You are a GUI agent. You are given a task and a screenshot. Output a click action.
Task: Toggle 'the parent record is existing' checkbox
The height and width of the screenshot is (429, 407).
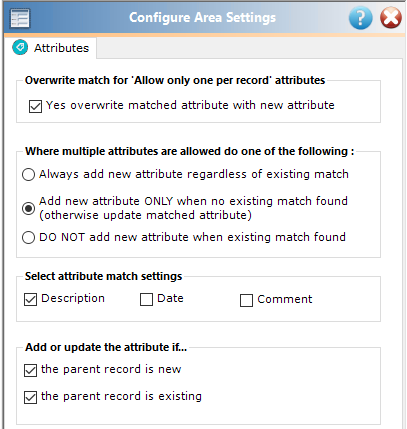[30, 397]
